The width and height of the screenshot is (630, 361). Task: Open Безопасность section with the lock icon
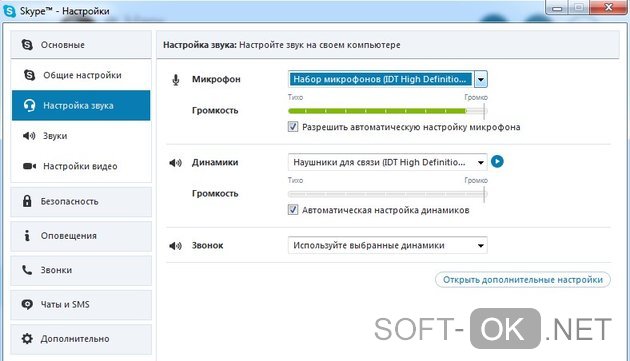coord(81,201)
